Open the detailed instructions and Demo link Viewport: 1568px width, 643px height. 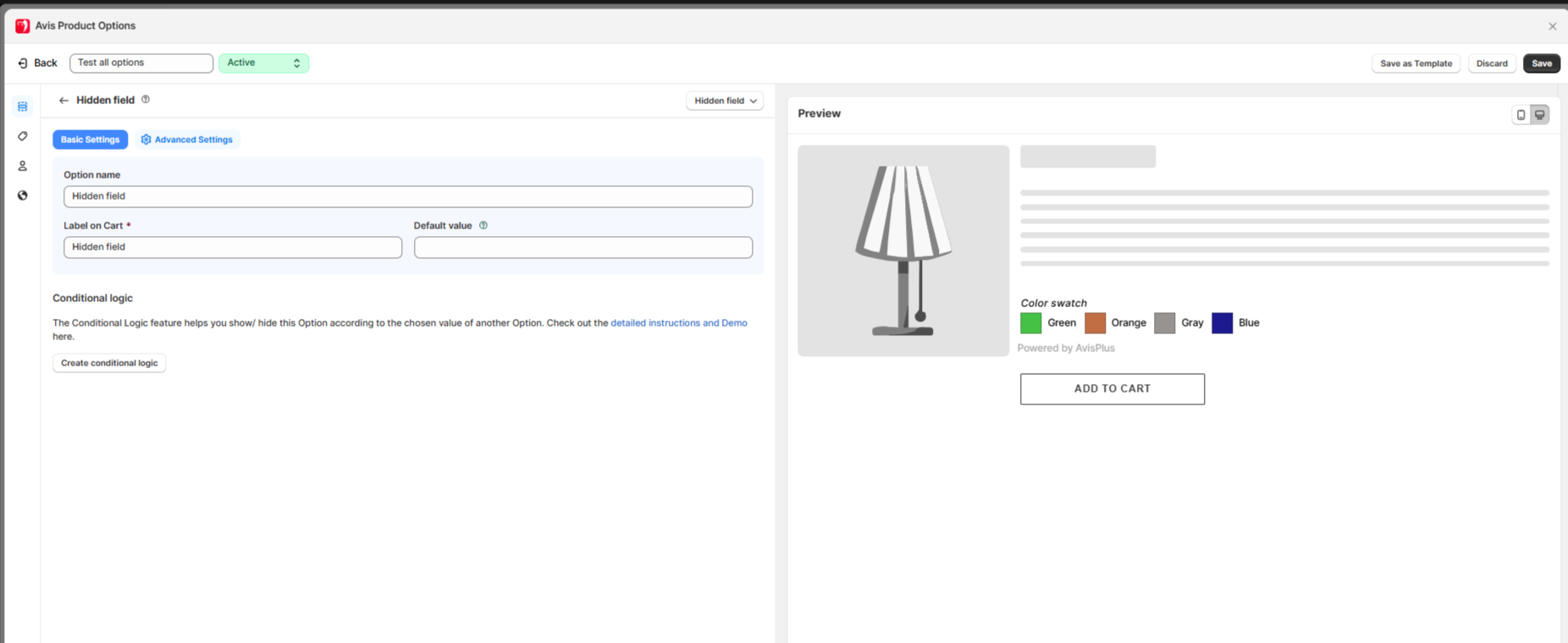click(678, 323)
